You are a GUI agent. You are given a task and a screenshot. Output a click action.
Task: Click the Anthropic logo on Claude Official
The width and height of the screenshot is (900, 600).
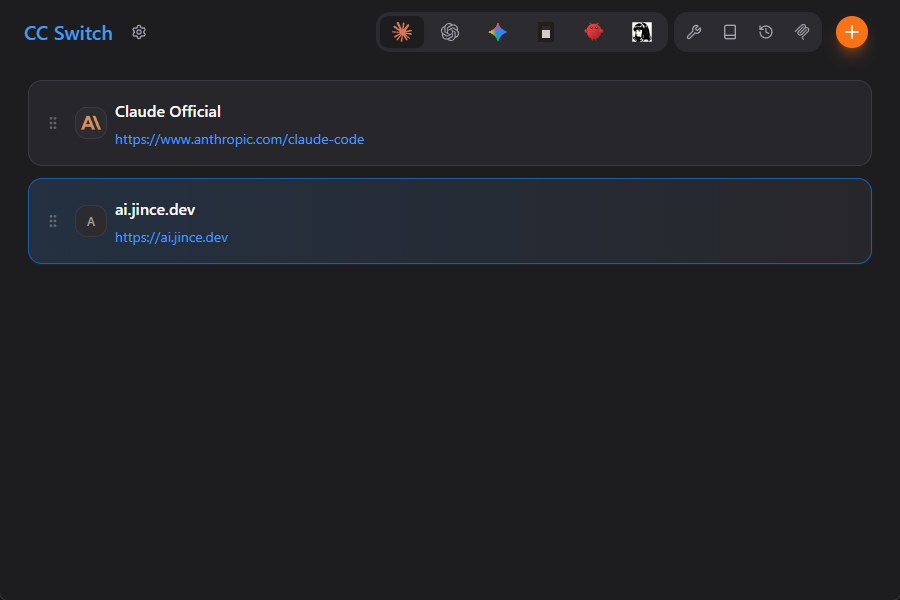click(91, 123)
